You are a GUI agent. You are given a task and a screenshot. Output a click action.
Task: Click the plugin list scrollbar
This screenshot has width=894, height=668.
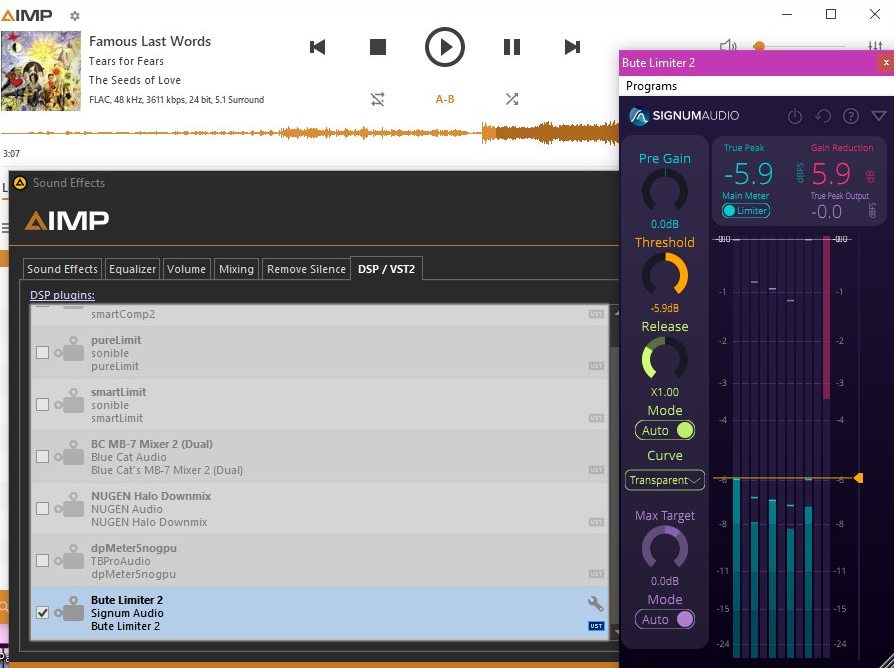coord(615,472)
